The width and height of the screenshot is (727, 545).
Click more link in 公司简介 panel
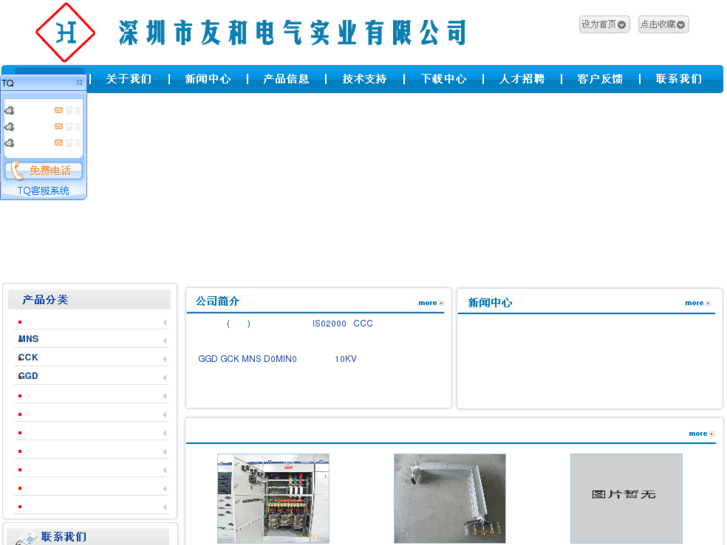[x=431, y=303]
